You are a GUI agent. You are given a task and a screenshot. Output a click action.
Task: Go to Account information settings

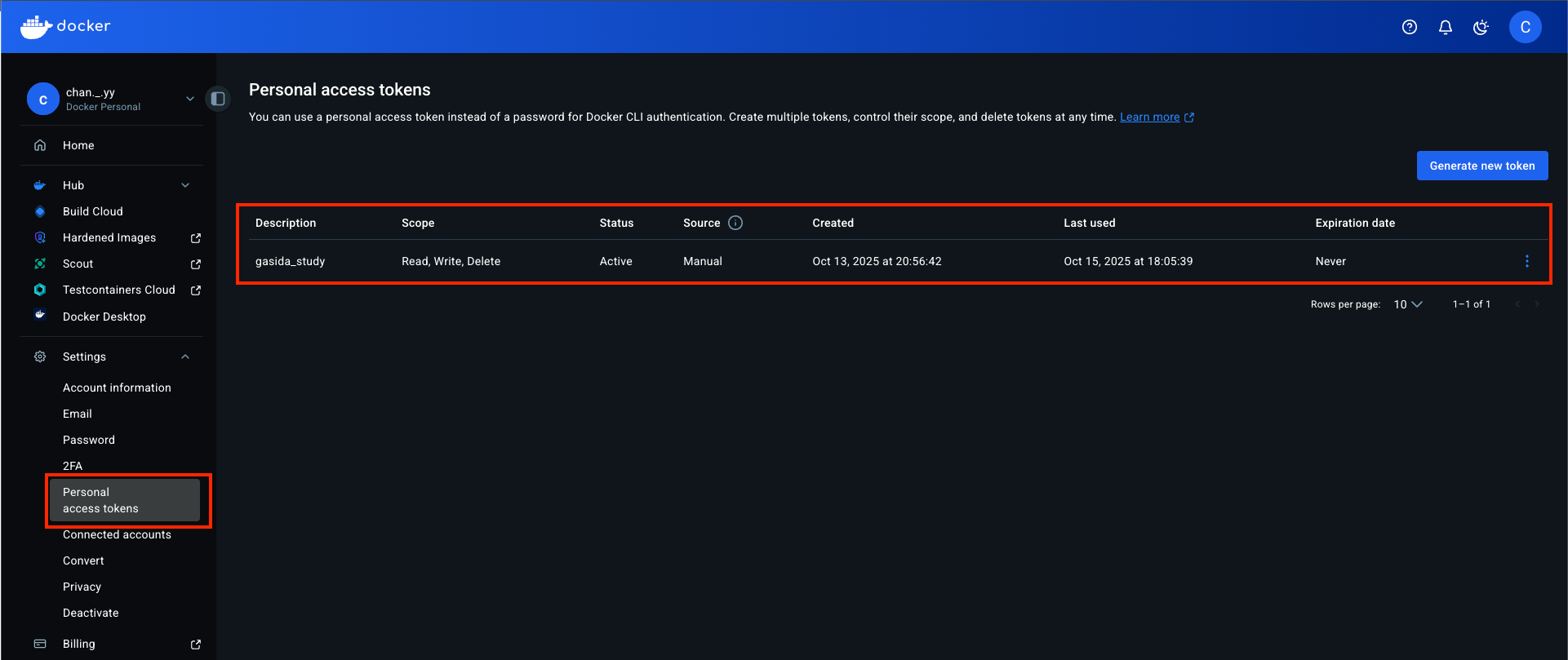117,388
